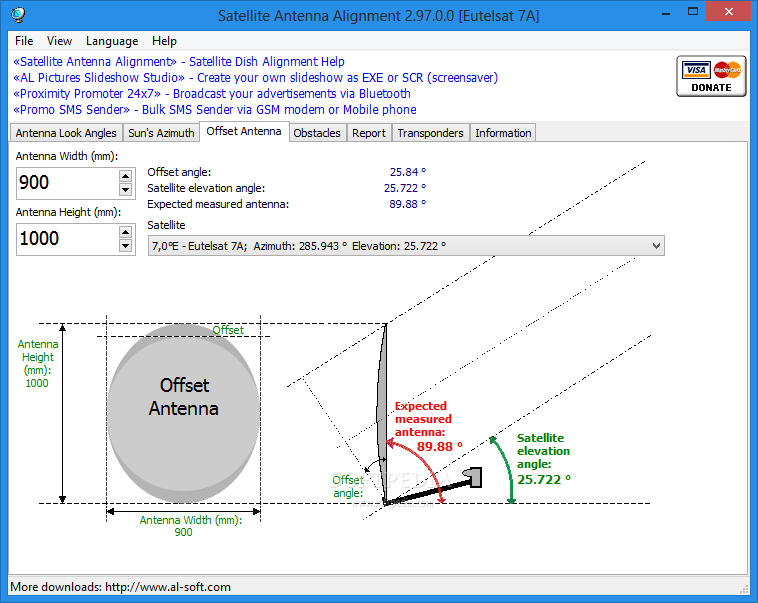Click the Expected measured antenna value at top

click(x=408, y=204)
